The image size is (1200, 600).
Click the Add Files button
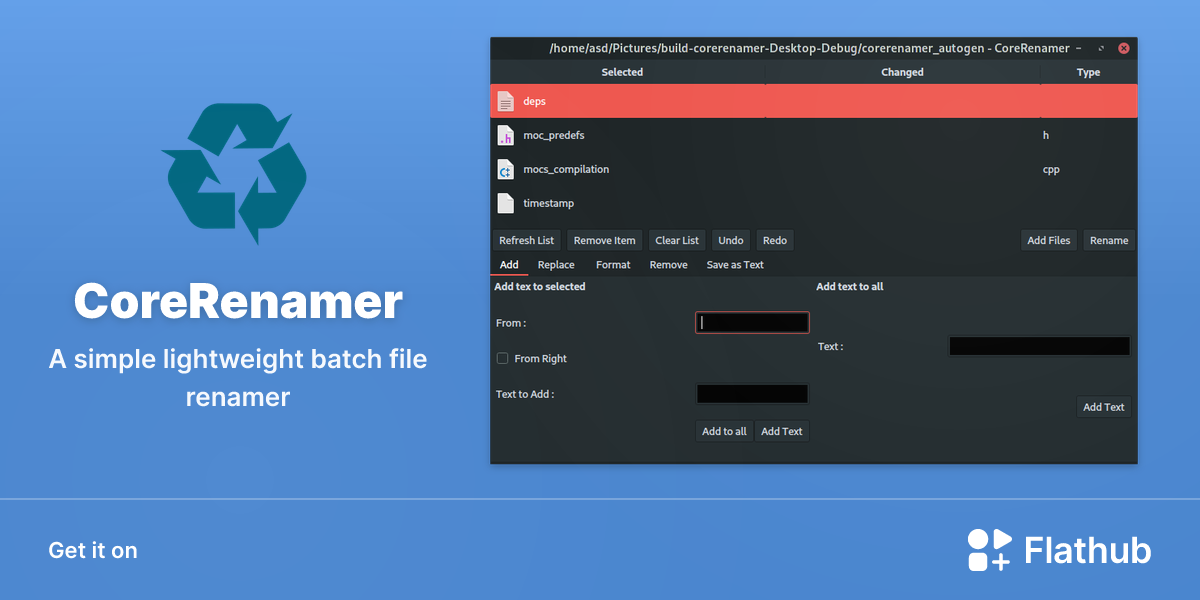pyautogui.click(x=1049, y=240)
